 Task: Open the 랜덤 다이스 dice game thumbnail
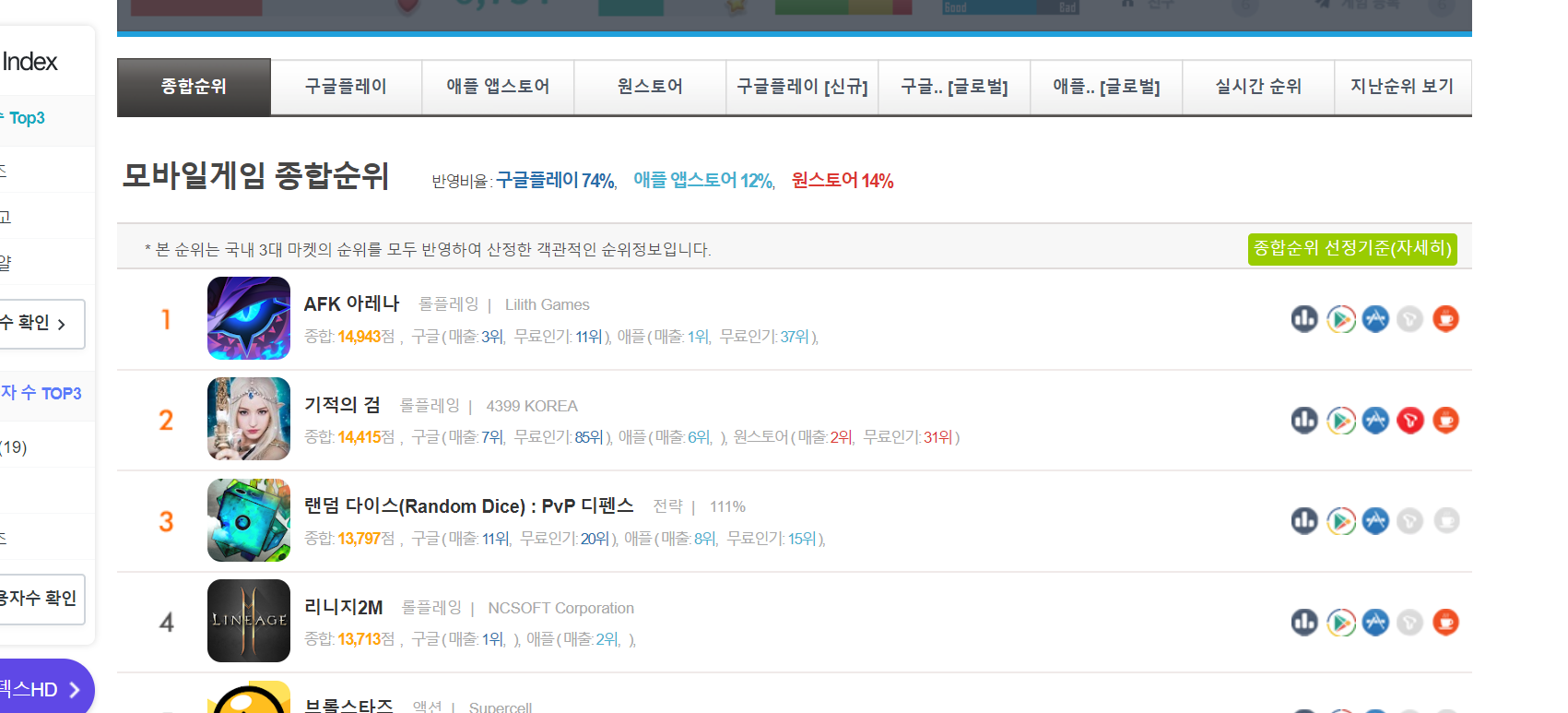249,520
